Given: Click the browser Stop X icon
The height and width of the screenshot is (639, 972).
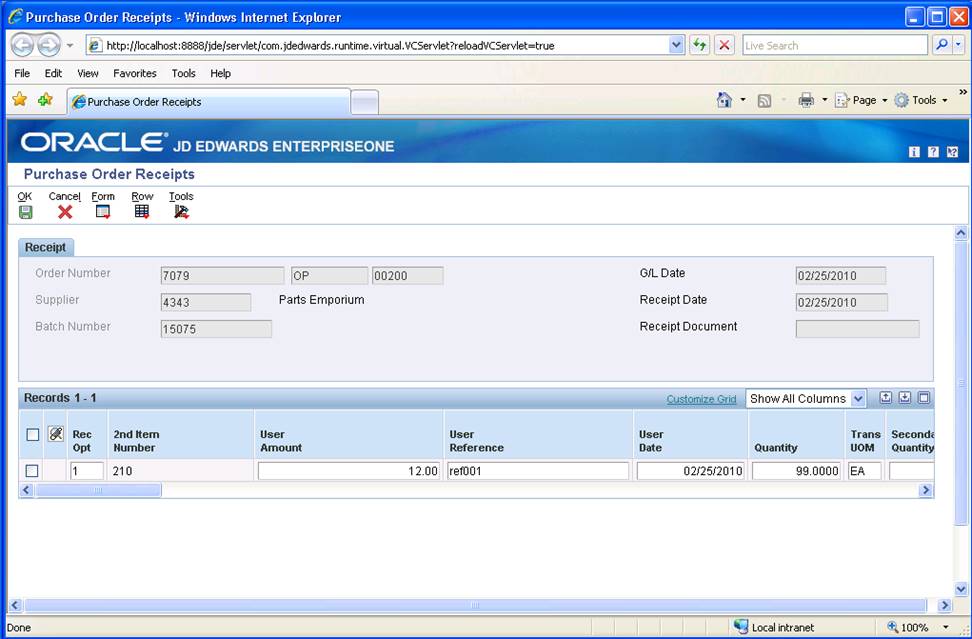Looking at the screenshot, I should [724, 45].
